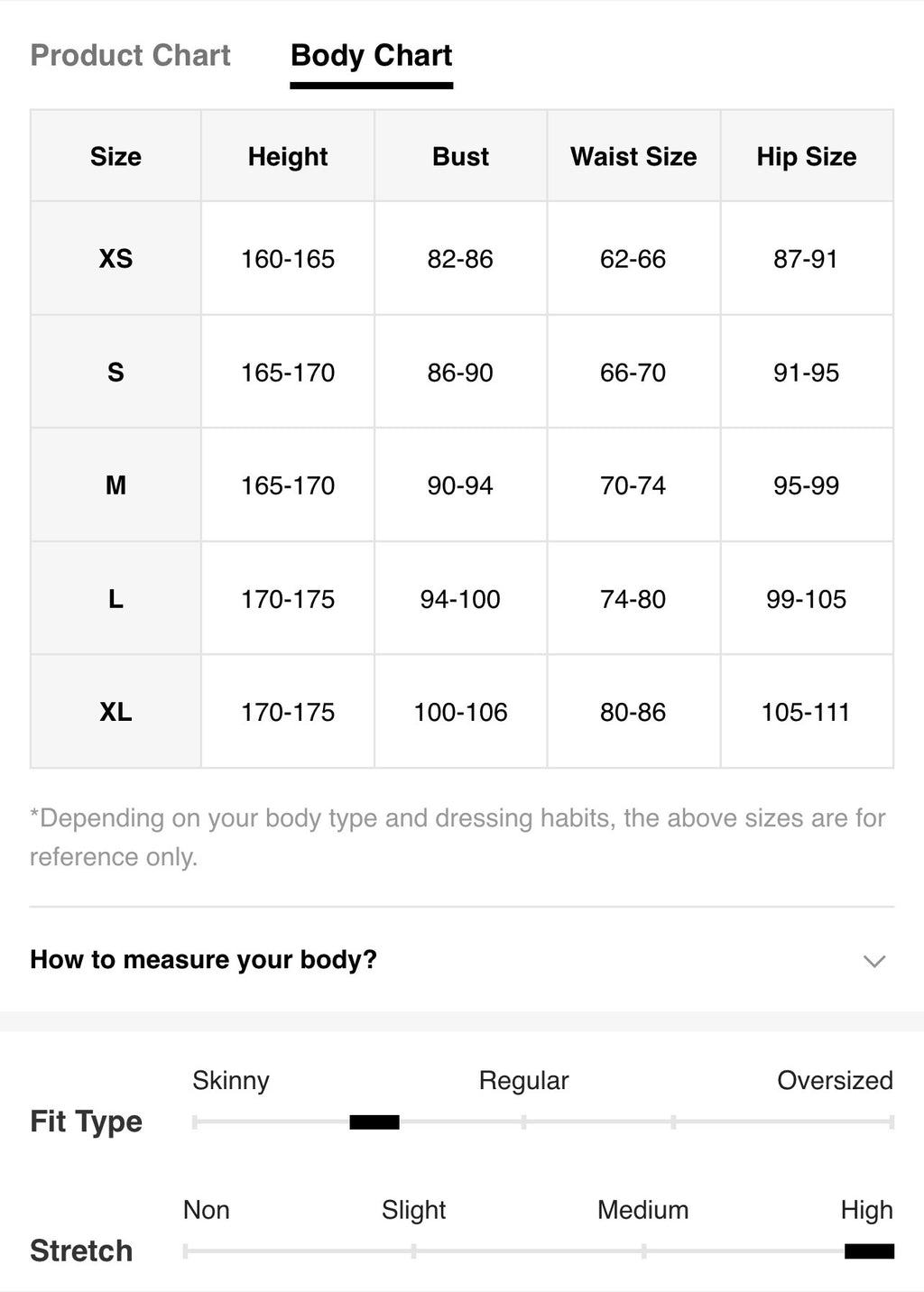Viewport: 924px width, 1292px height.
Task: Click the Waist Size column header
Action: [x=633, y=156]
